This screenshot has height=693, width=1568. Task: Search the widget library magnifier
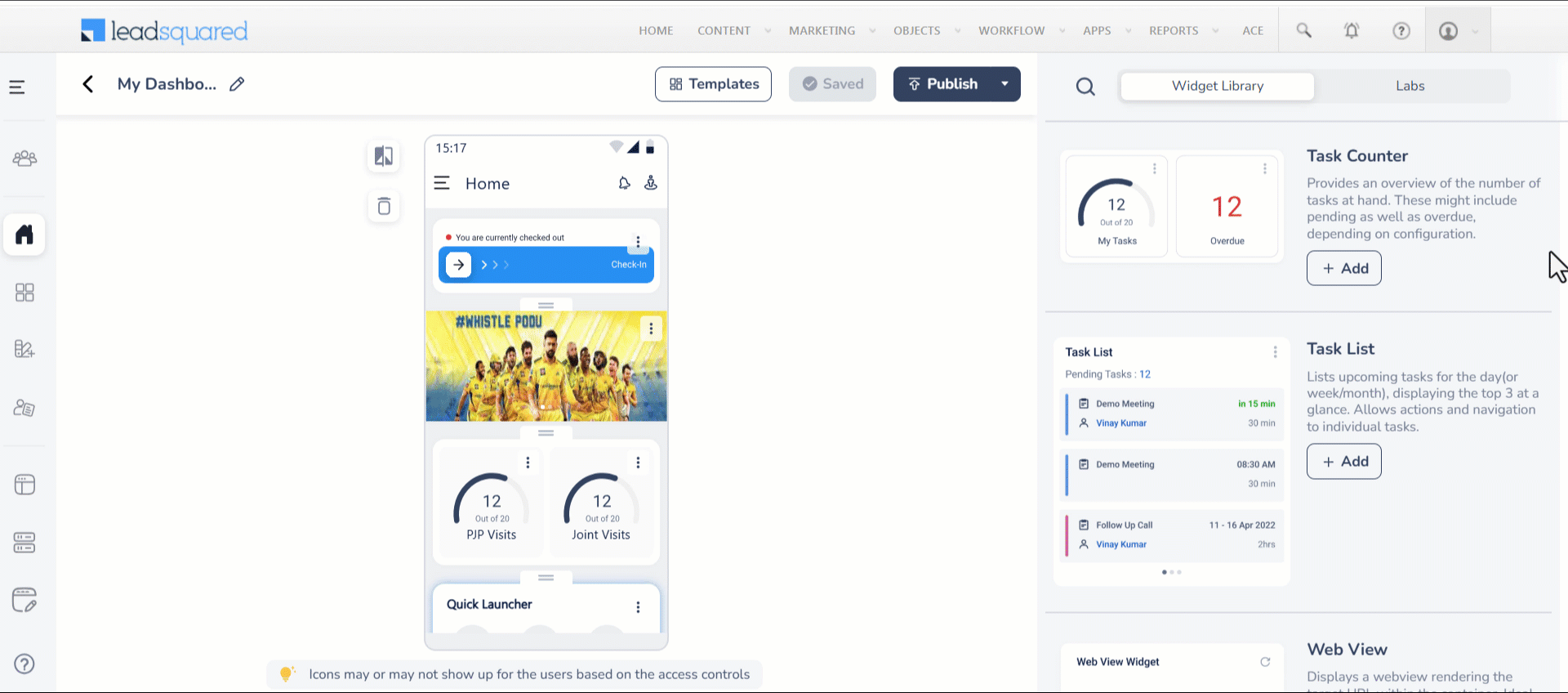click(x=1085, y=87)
